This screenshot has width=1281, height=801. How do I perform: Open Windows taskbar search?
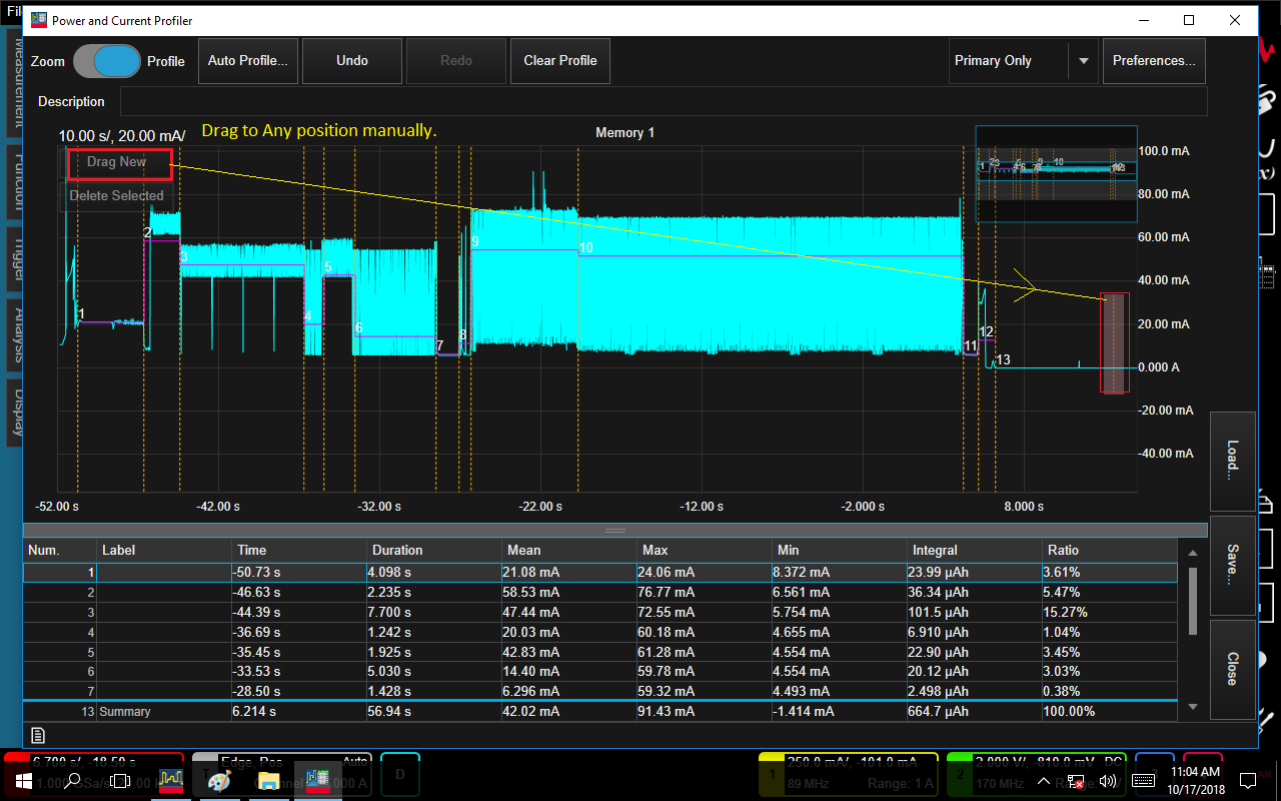tap(71, 780)
